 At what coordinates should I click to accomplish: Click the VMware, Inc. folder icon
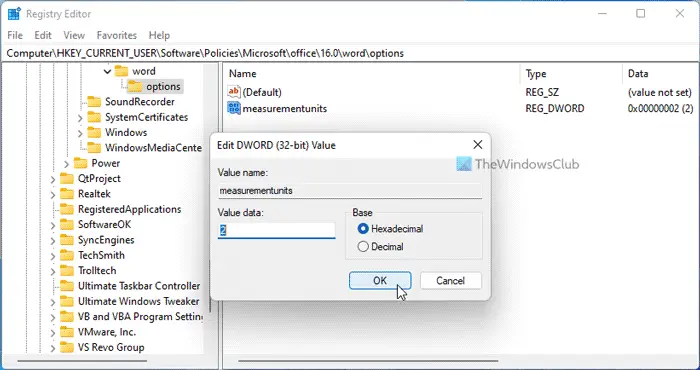[67, 332]
